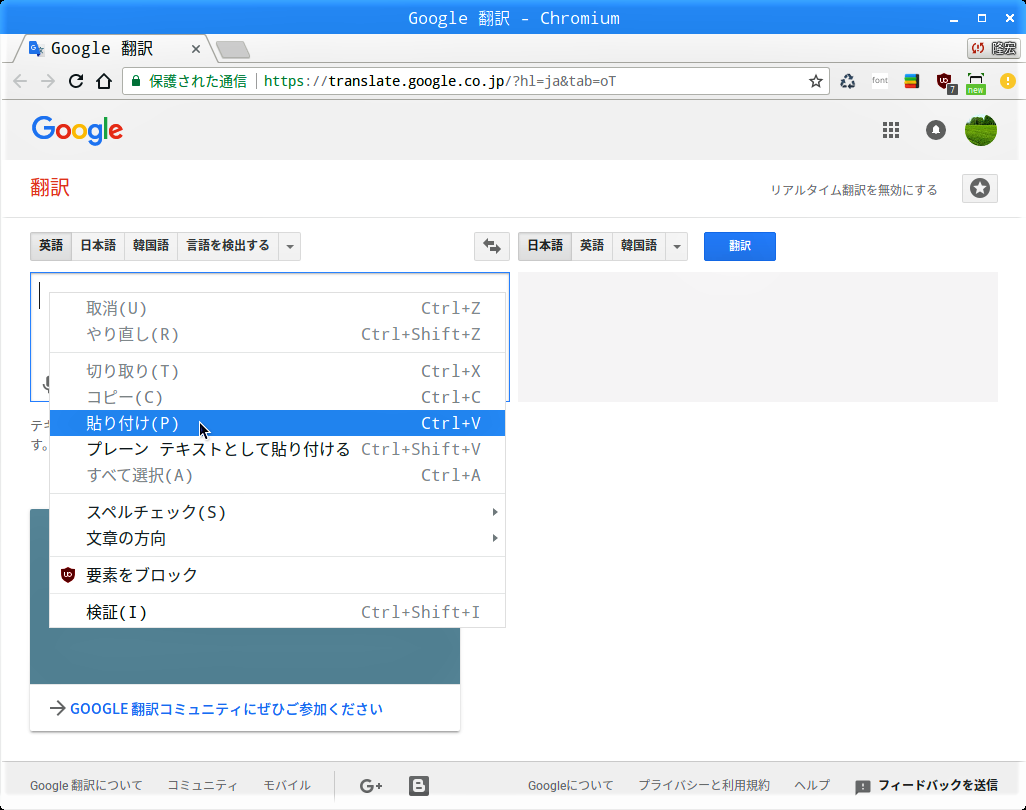This screenshot has width=1026, height=810.
Task: Open the Blogger footer icon
Action: tap(419, 785)
